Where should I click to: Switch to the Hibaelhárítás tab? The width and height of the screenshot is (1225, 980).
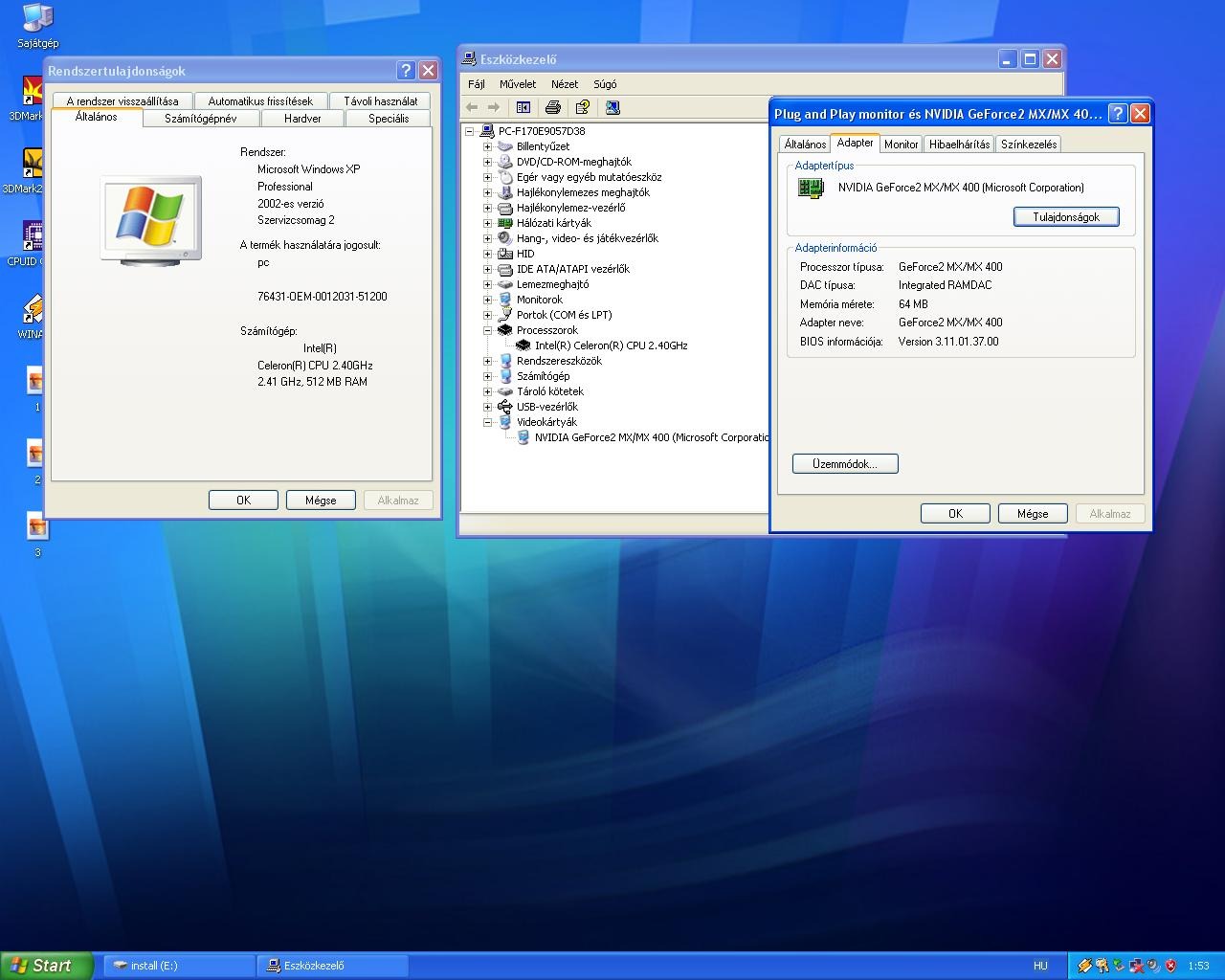click(959, 145)
